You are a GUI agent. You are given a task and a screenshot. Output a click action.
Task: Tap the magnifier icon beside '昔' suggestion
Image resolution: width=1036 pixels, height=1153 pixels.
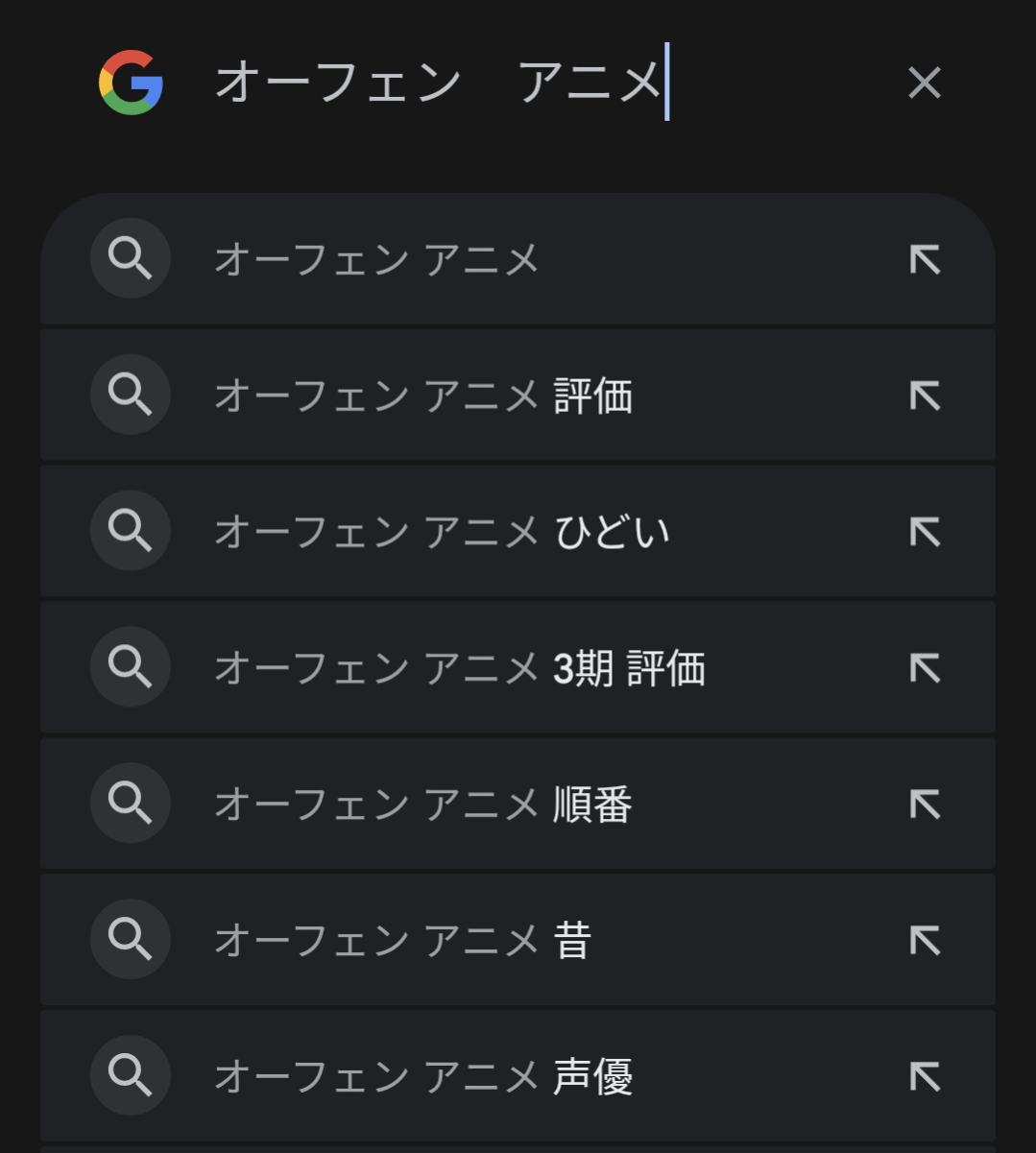(x=131, y=939)
